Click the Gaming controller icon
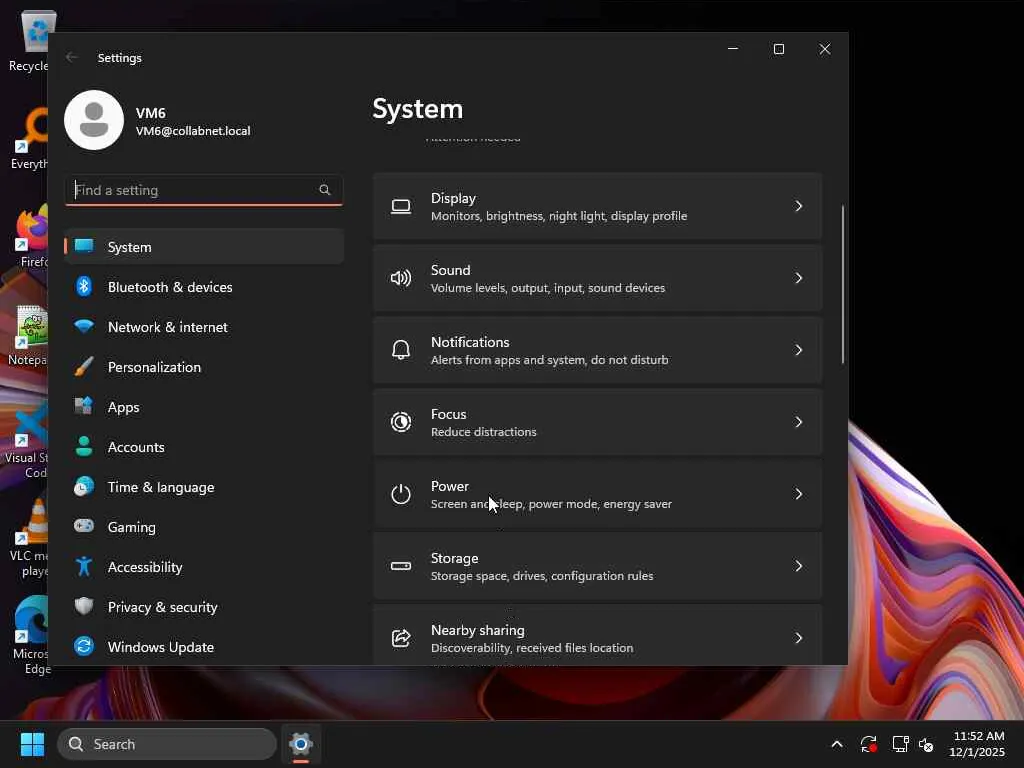 [84, 527]
